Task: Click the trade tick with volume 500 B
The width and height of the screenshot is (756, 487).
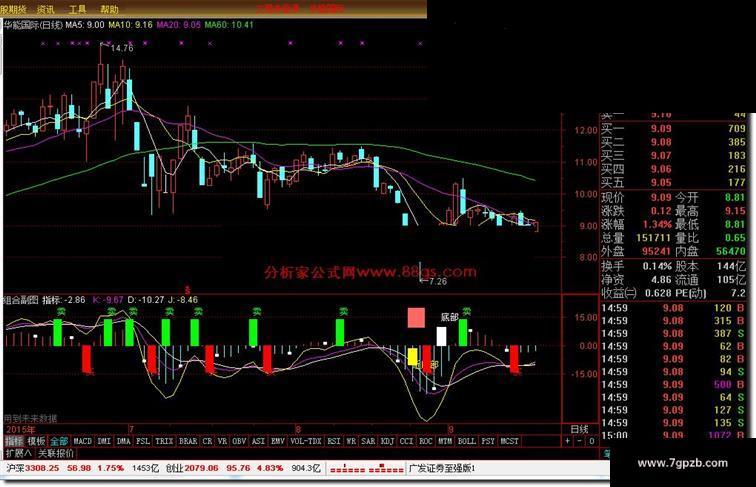Action: 674,384
